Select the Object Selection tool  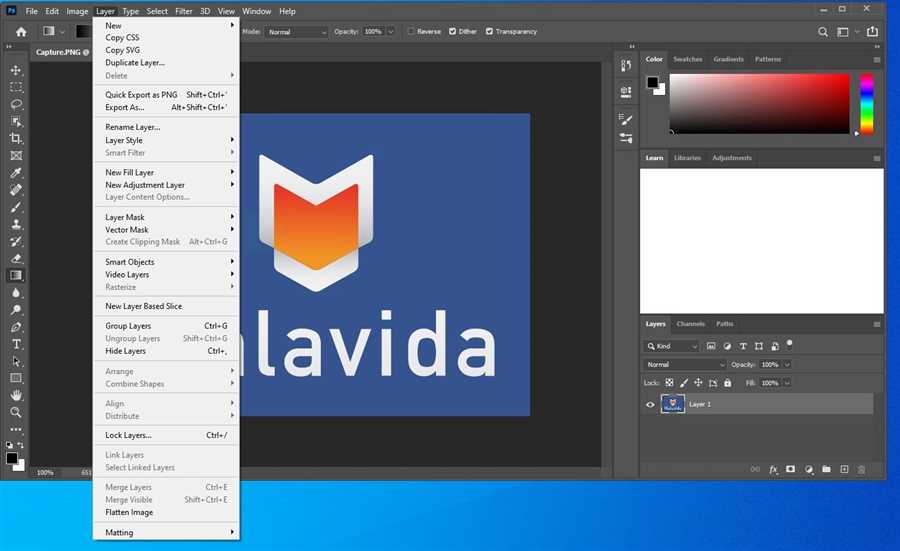coord(16,122)
